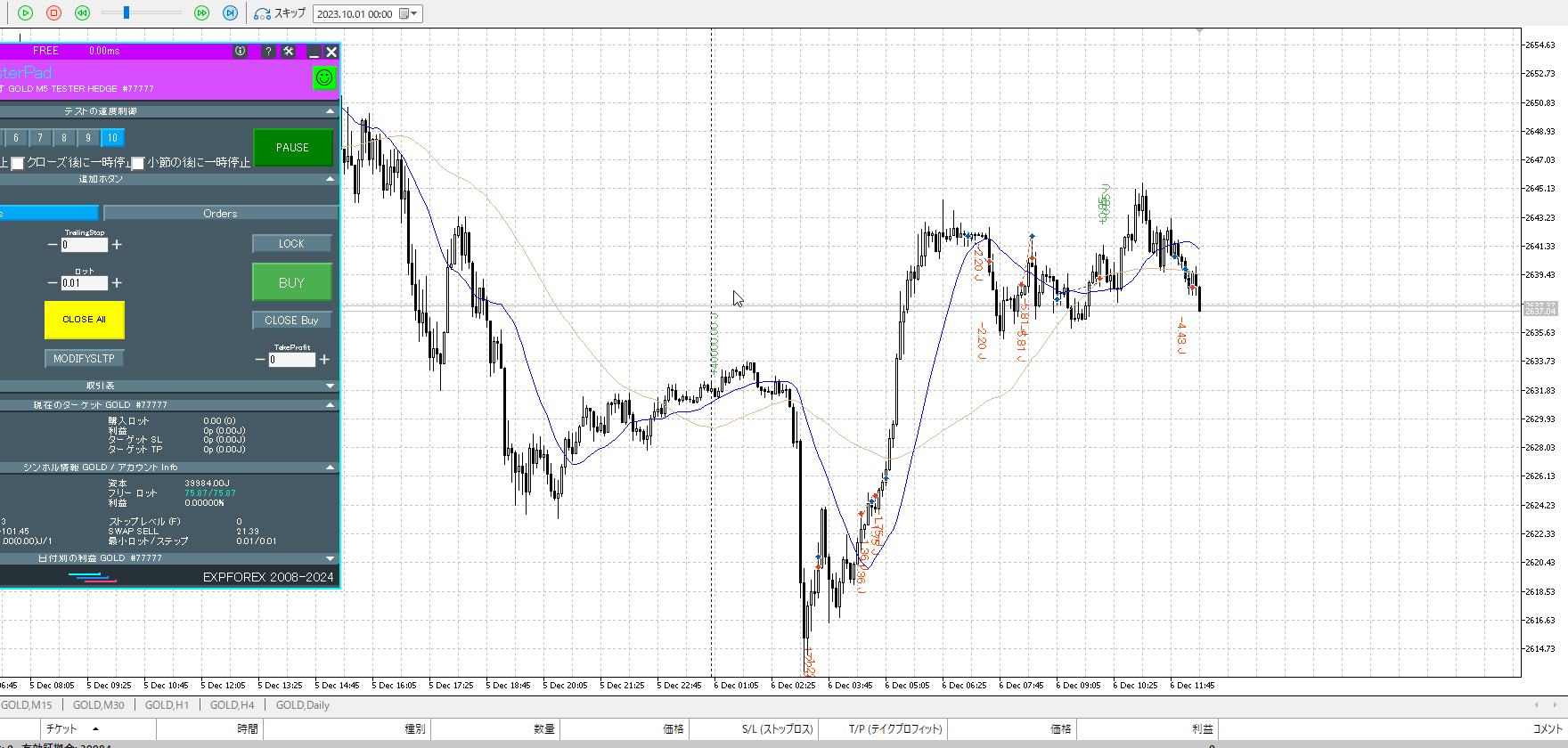Click the blue step-forward icon
This screenshot has width=1568, height=748.
pos(230,12)
